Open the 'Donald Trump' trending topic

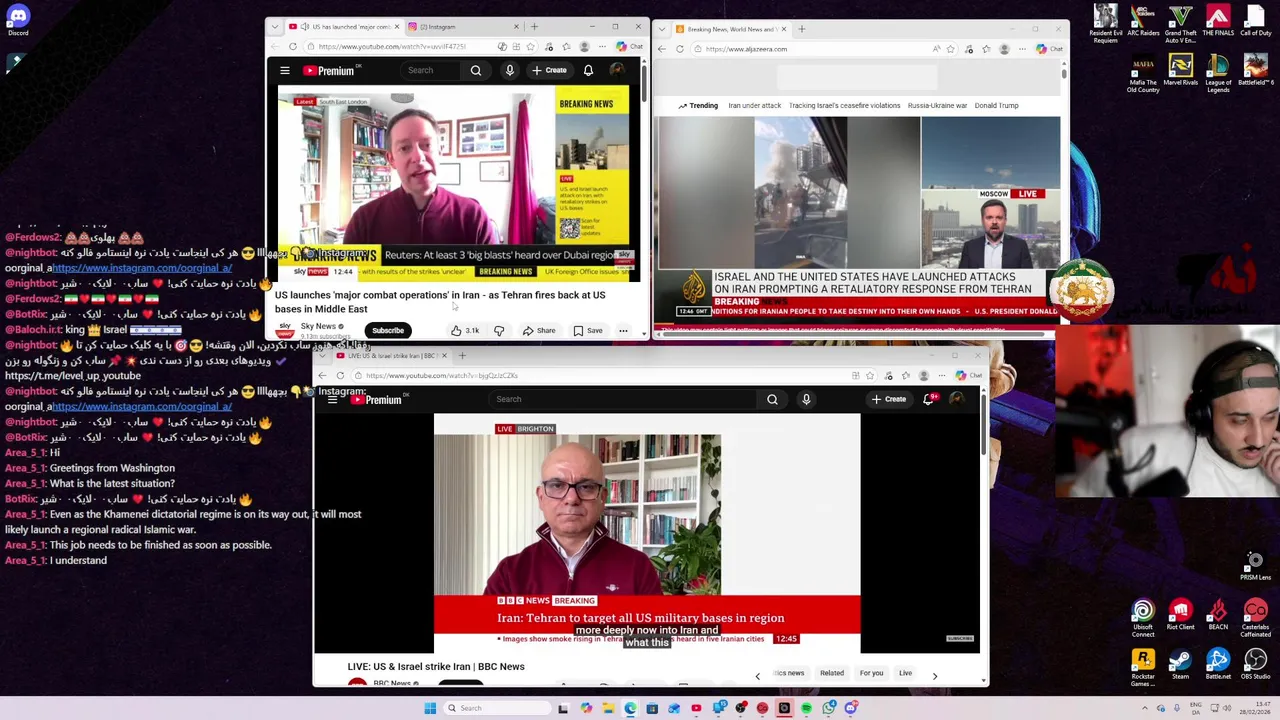point(996,105)
